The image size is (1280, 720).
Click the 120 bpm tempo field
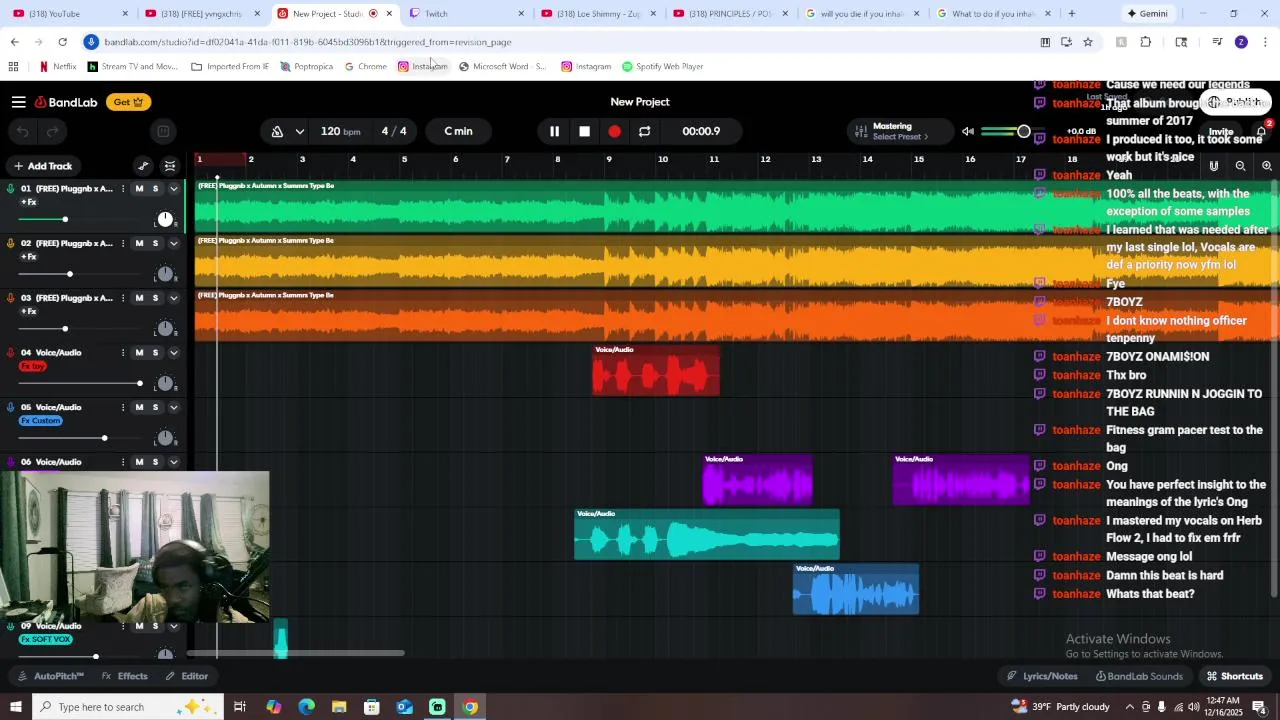click(340, 131)
